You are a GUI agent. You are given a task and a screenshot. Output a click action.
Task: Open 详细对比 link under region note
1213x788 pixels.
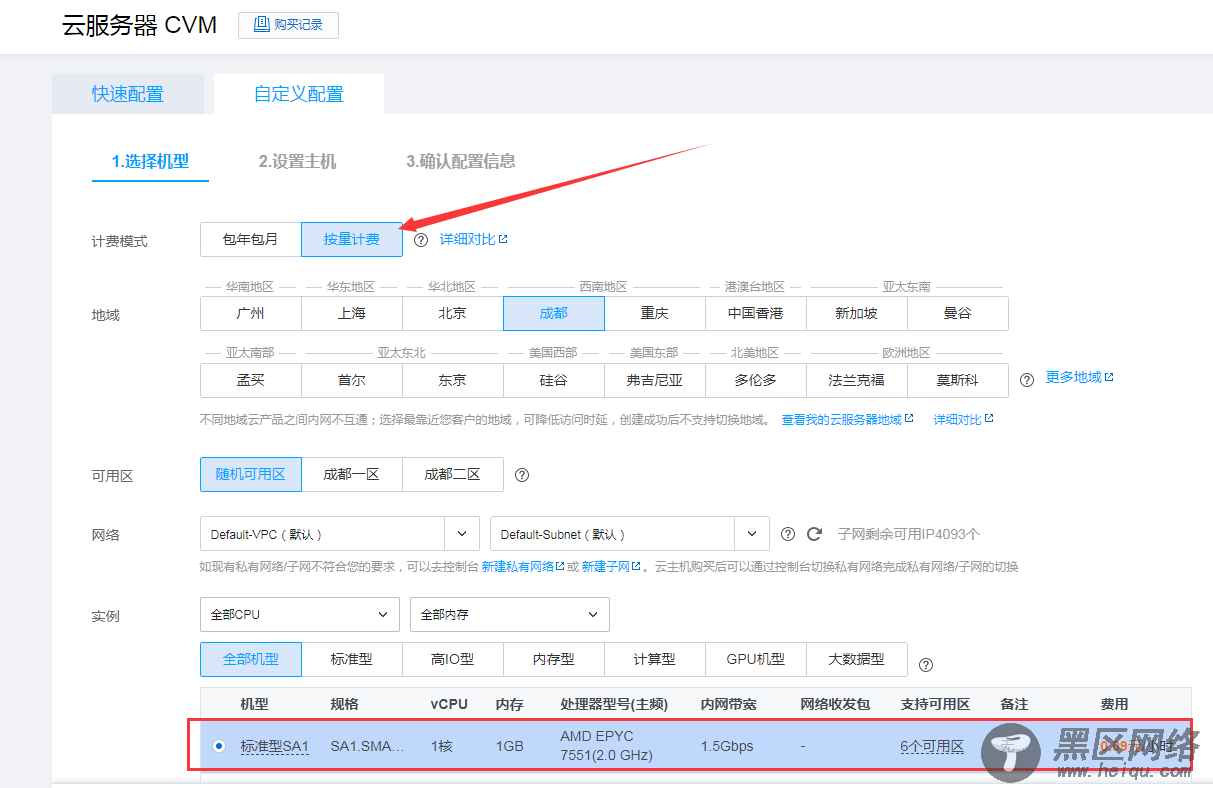coord(964,420)
